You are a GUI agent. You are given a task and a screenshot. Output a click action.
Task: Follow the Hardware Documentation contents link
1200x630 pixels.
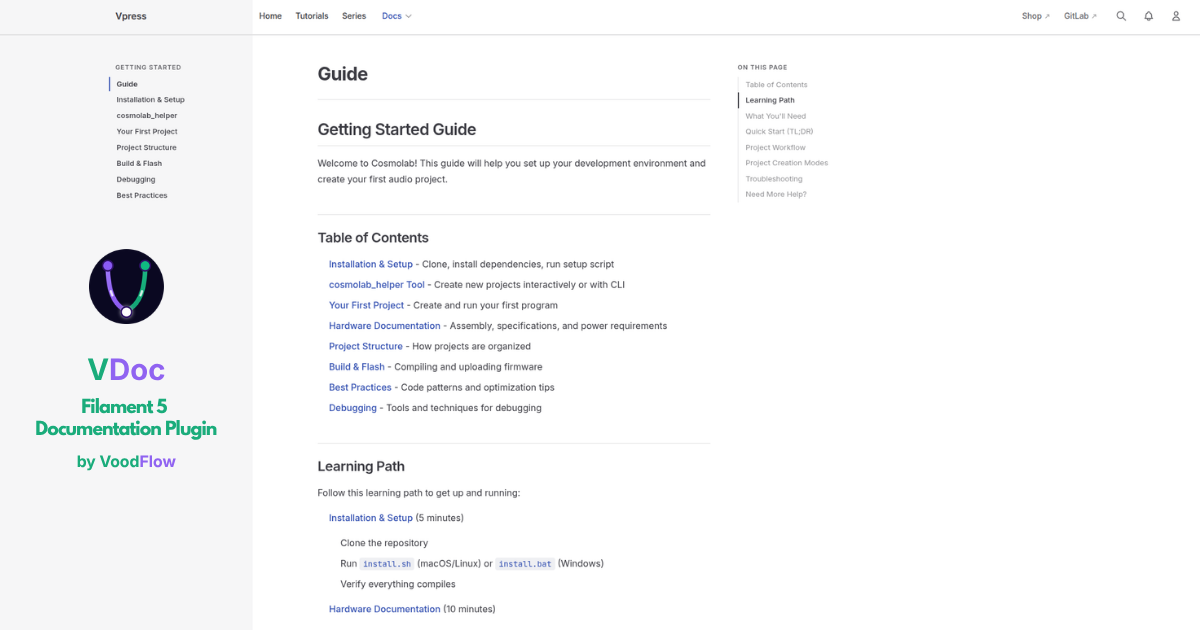point(385,326)
